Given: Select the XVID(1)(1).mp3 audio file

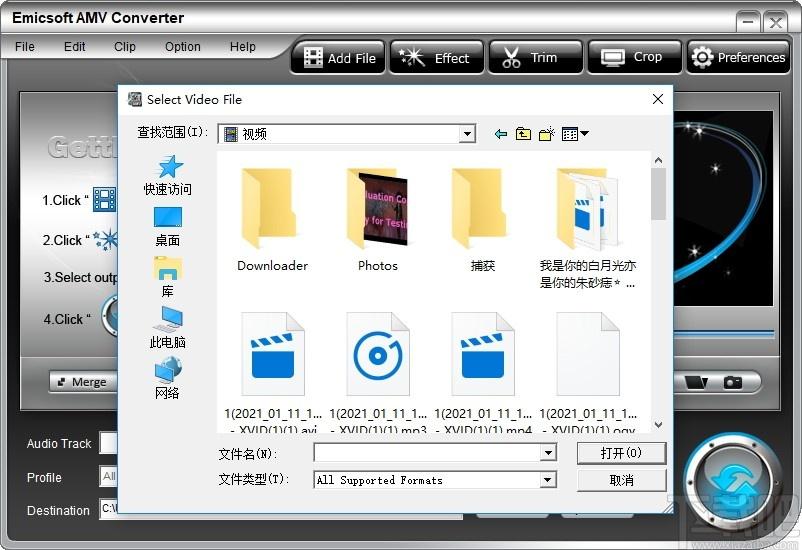Looking at the screenshot, I should (378, 372).
